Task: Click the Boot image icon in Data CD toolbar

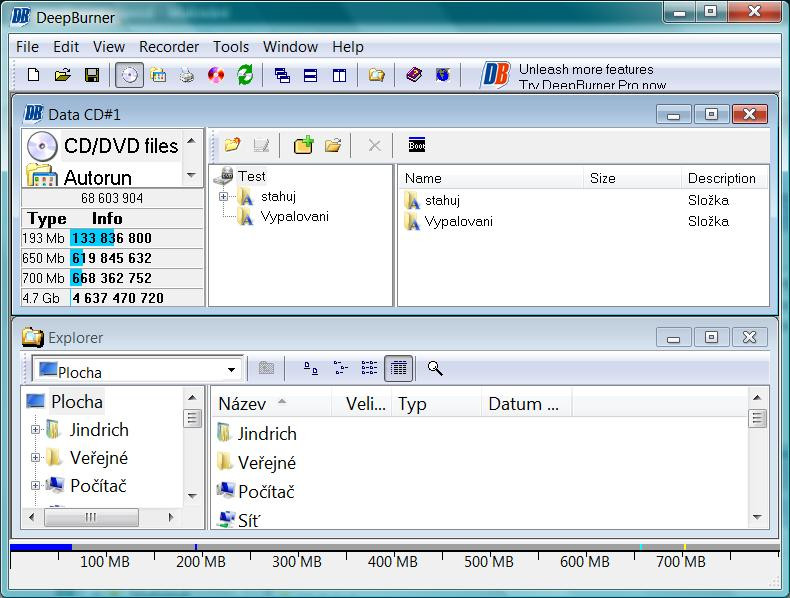Action: [417, 145]
